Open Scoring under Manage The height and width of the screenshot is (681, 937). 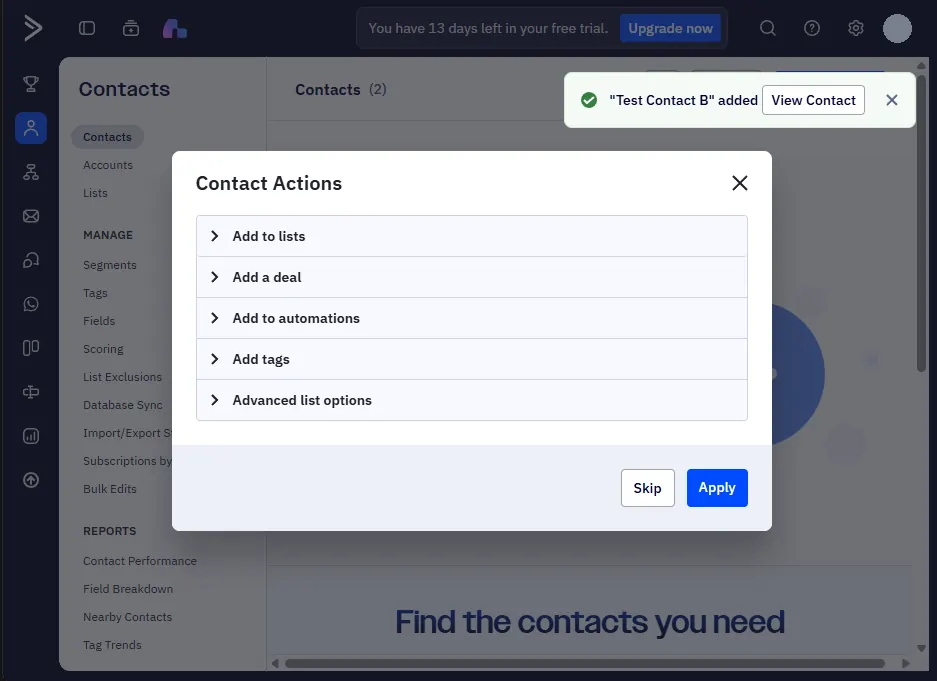[x=103, y=349]
